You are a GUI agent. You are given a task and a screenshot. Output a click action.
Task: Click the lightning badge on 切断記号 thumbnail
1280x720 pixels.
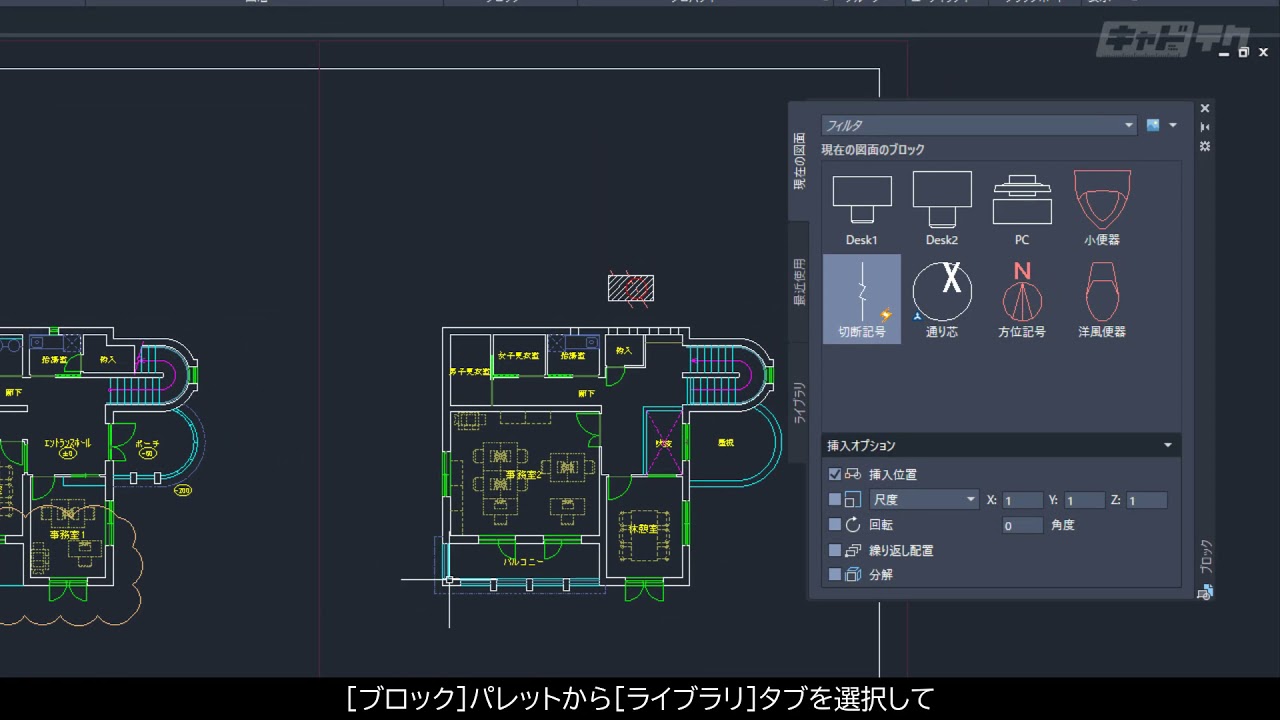click(x=886, y=315)
